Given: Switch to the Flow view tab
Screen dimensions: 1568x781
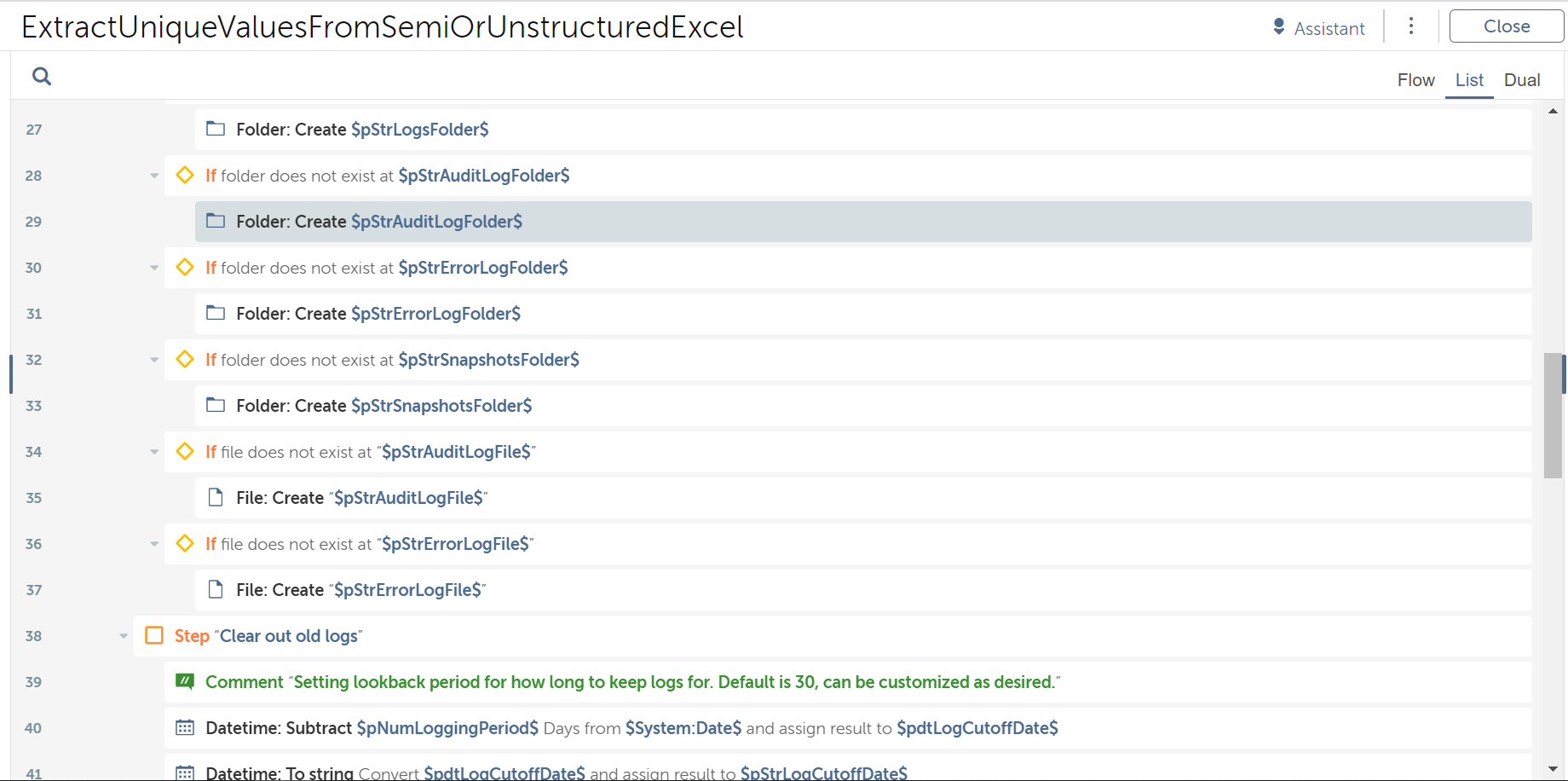Looking at the screenshot, I should [x=1415, y=80].
